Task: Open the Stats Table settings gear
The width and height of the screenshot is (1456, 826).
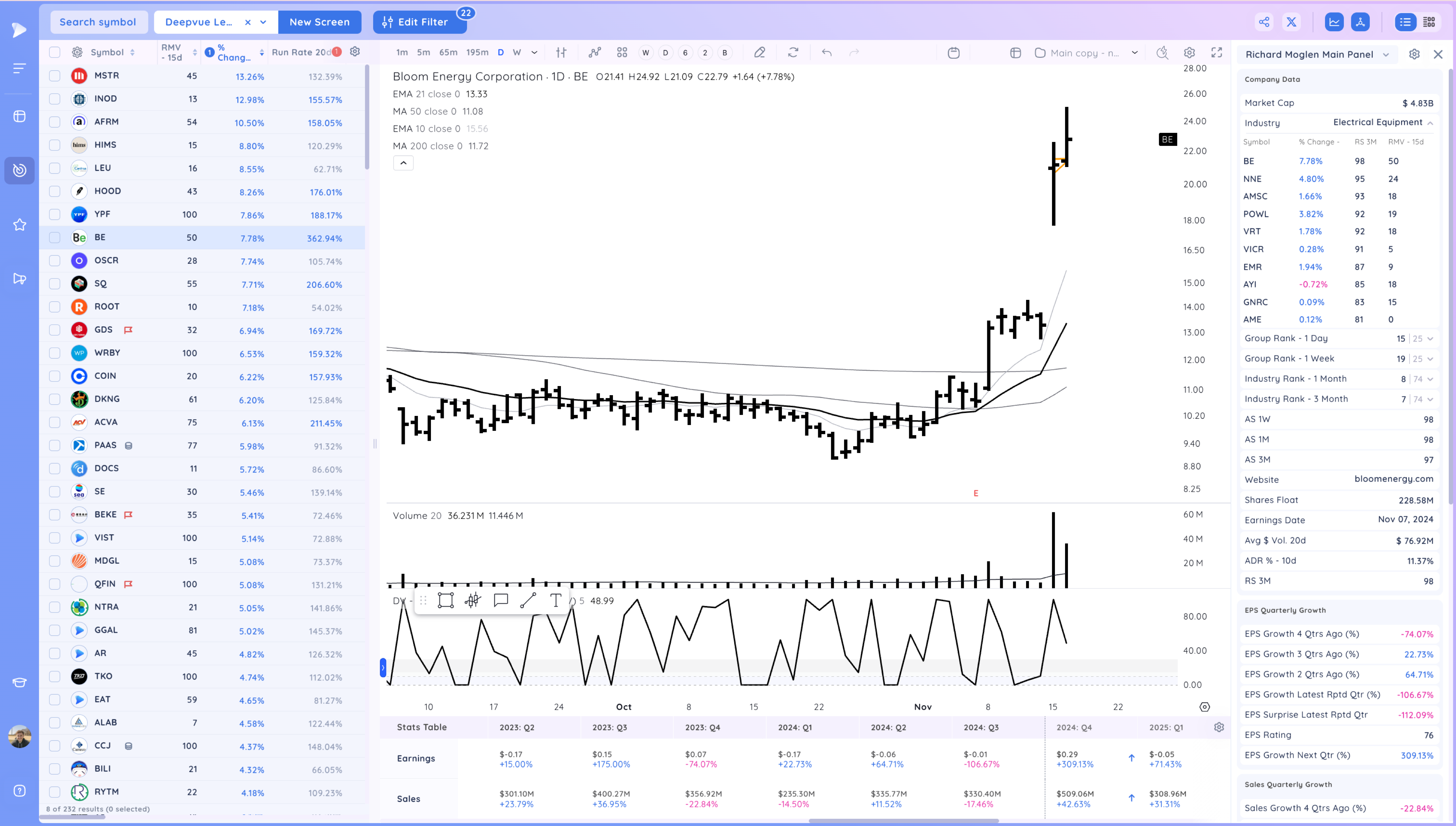Action: click(x=1219, y=727)
